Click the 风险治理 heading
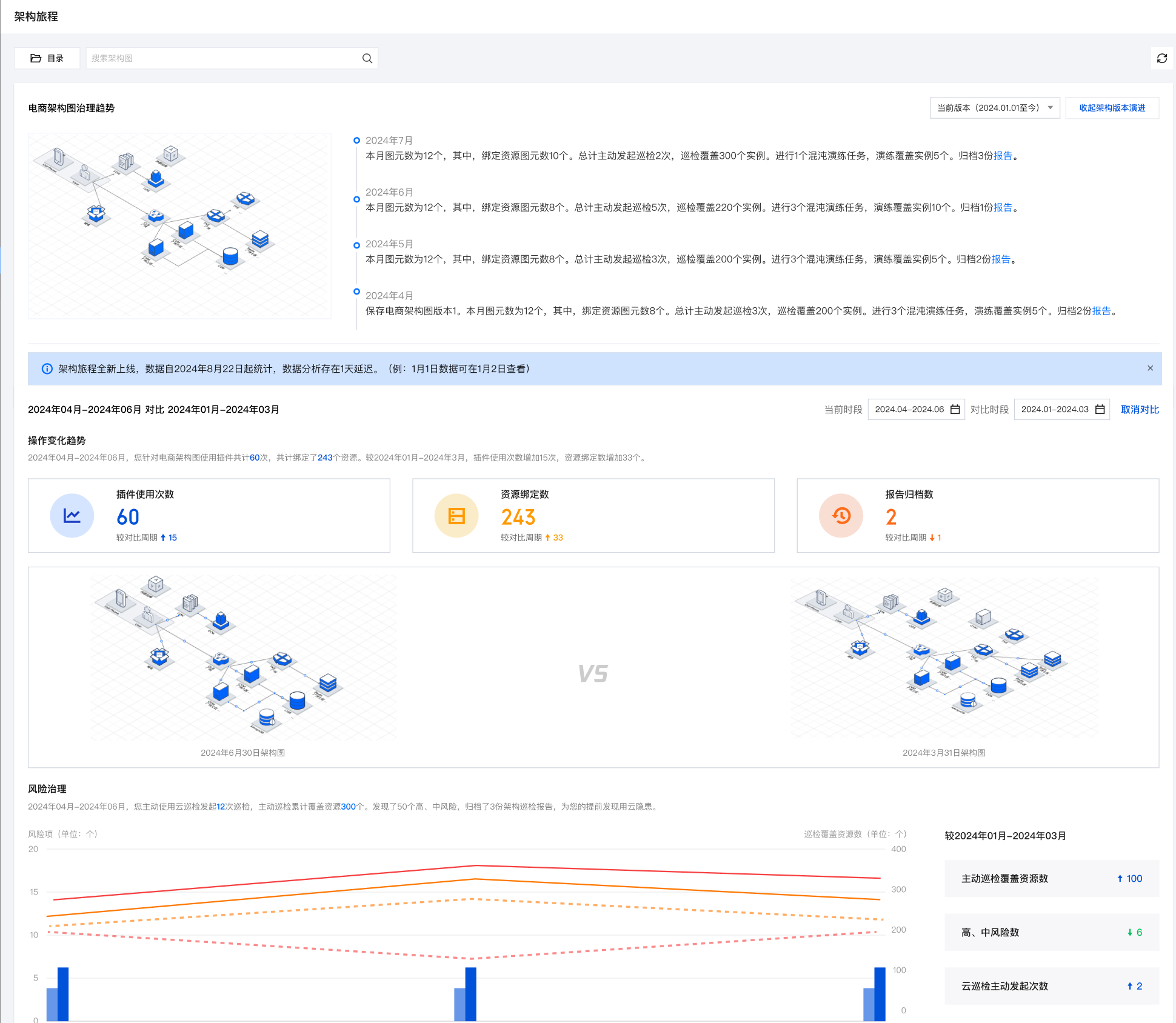Image resolution: width=1176 pixels, height=1023 pixels. point(47,789)
